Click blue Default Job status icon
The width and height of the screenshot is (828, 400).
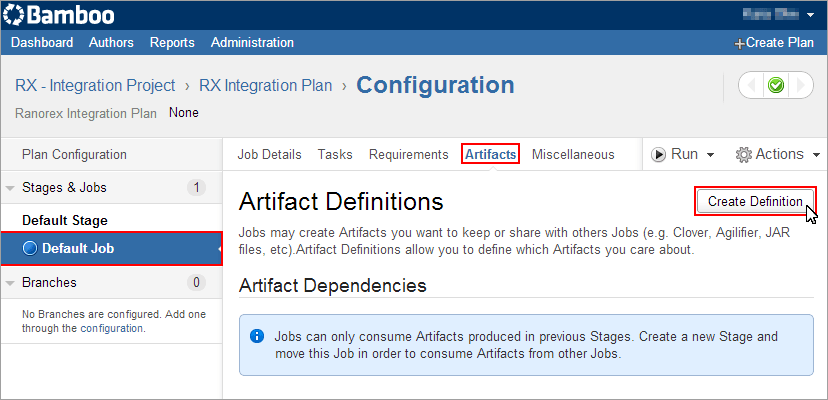pyautogui.click(x=31, y=248)
